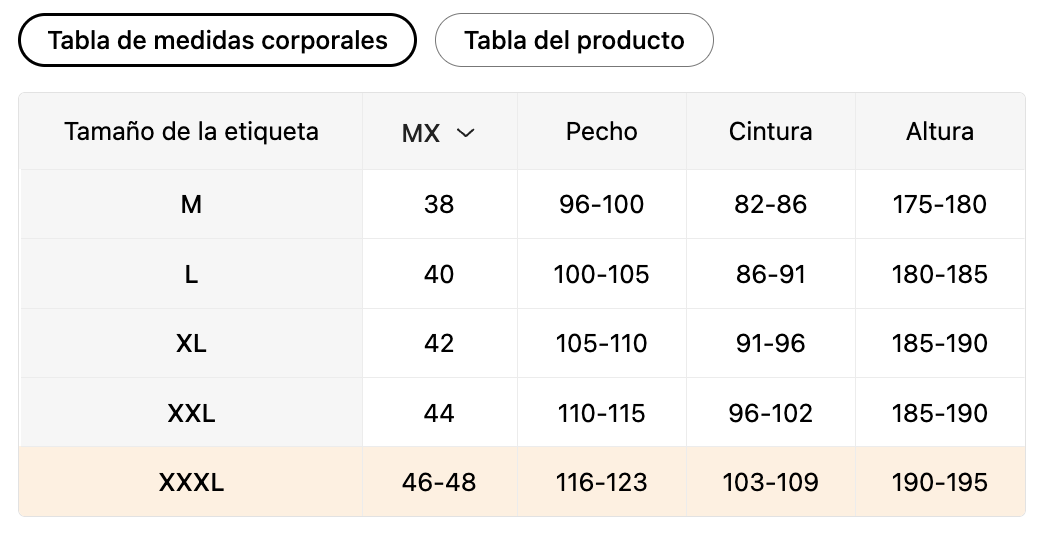Select the L size row label
The width and height of the screenshot is (1042, 536).
pos(191,274)
